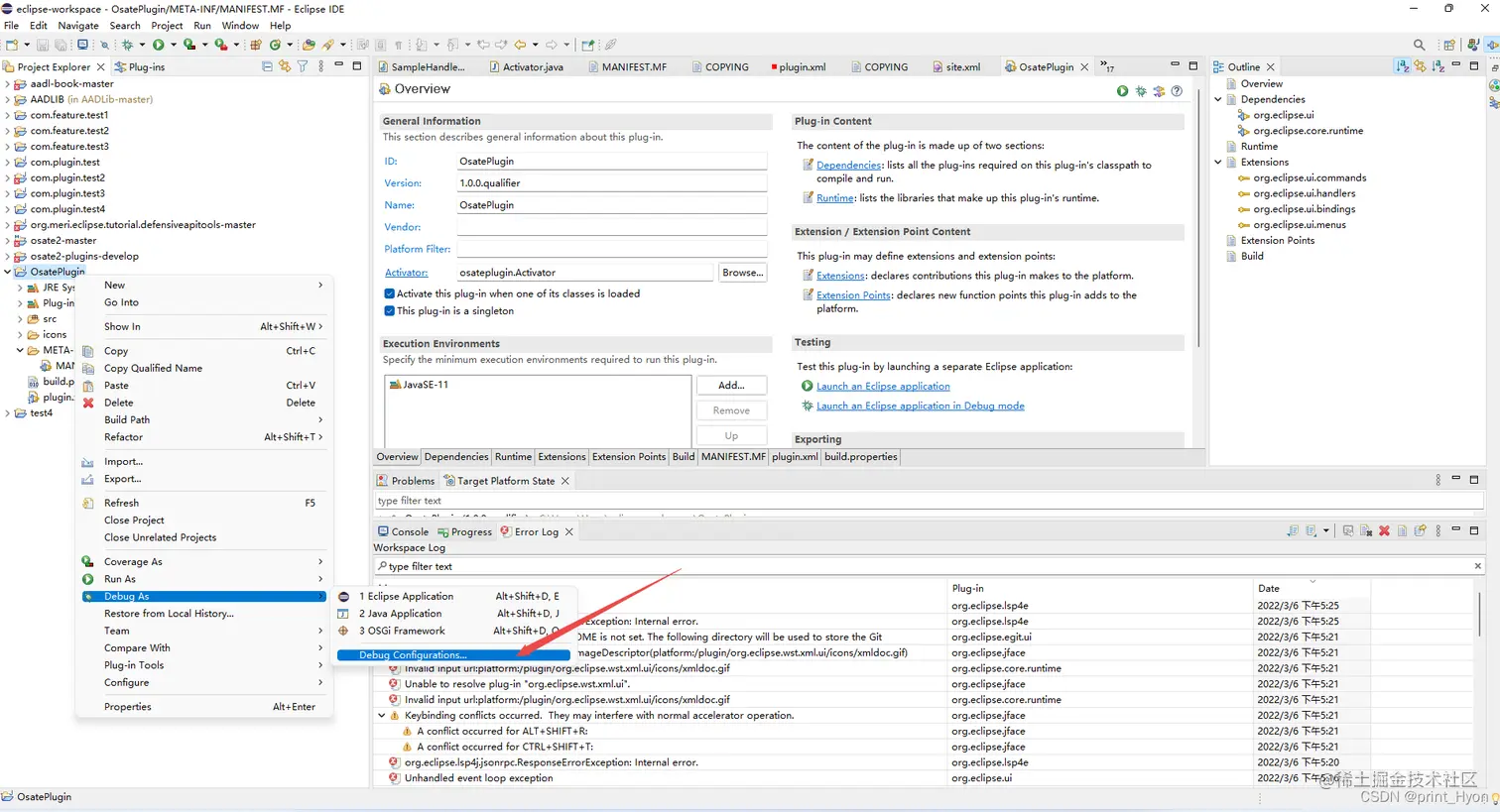Open the Activator.java editor tab

(x=526, y=67)
